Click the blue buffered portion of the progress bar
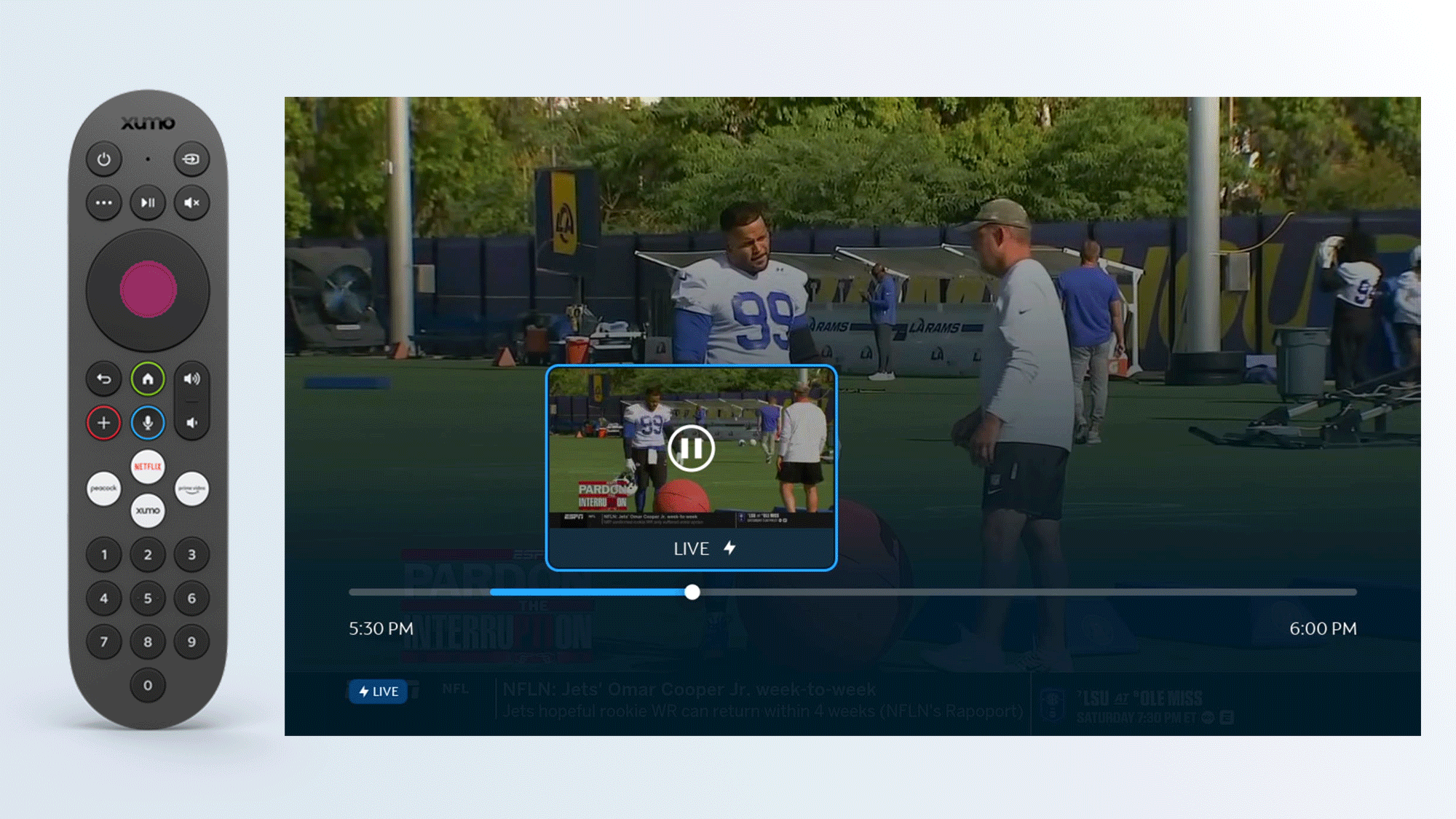Screen dimensions: 1456x819 tap(587, 593)
